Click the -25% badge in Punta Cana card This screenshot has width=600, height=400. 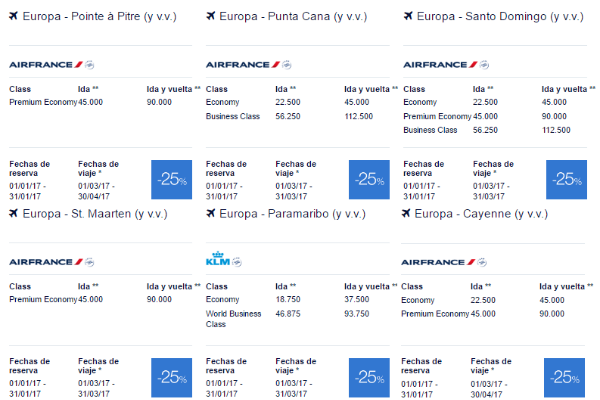pyautogui.click(x=369, y=180)
